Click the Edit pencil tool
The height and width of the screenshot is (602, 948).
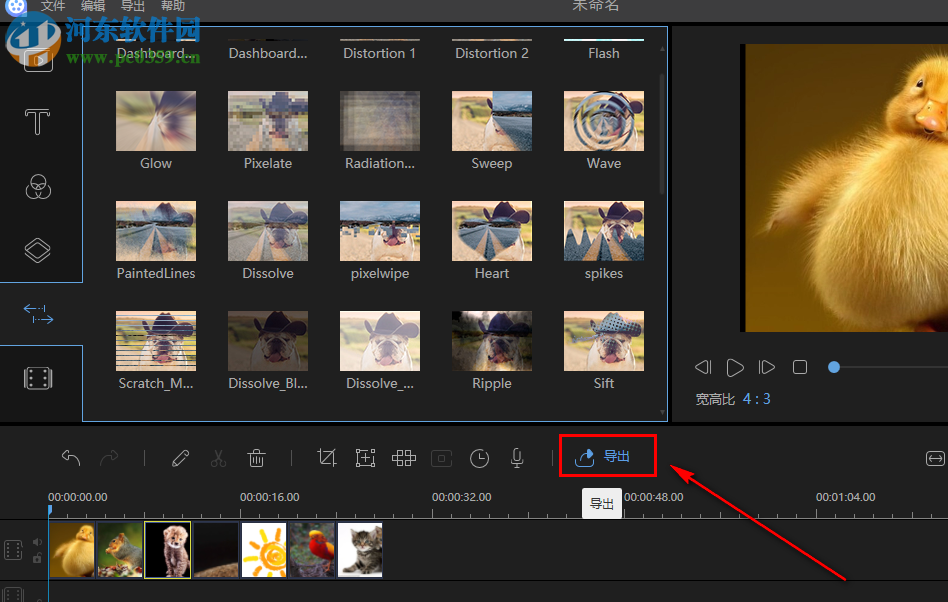pyautogui.click(x=180, y=458)
